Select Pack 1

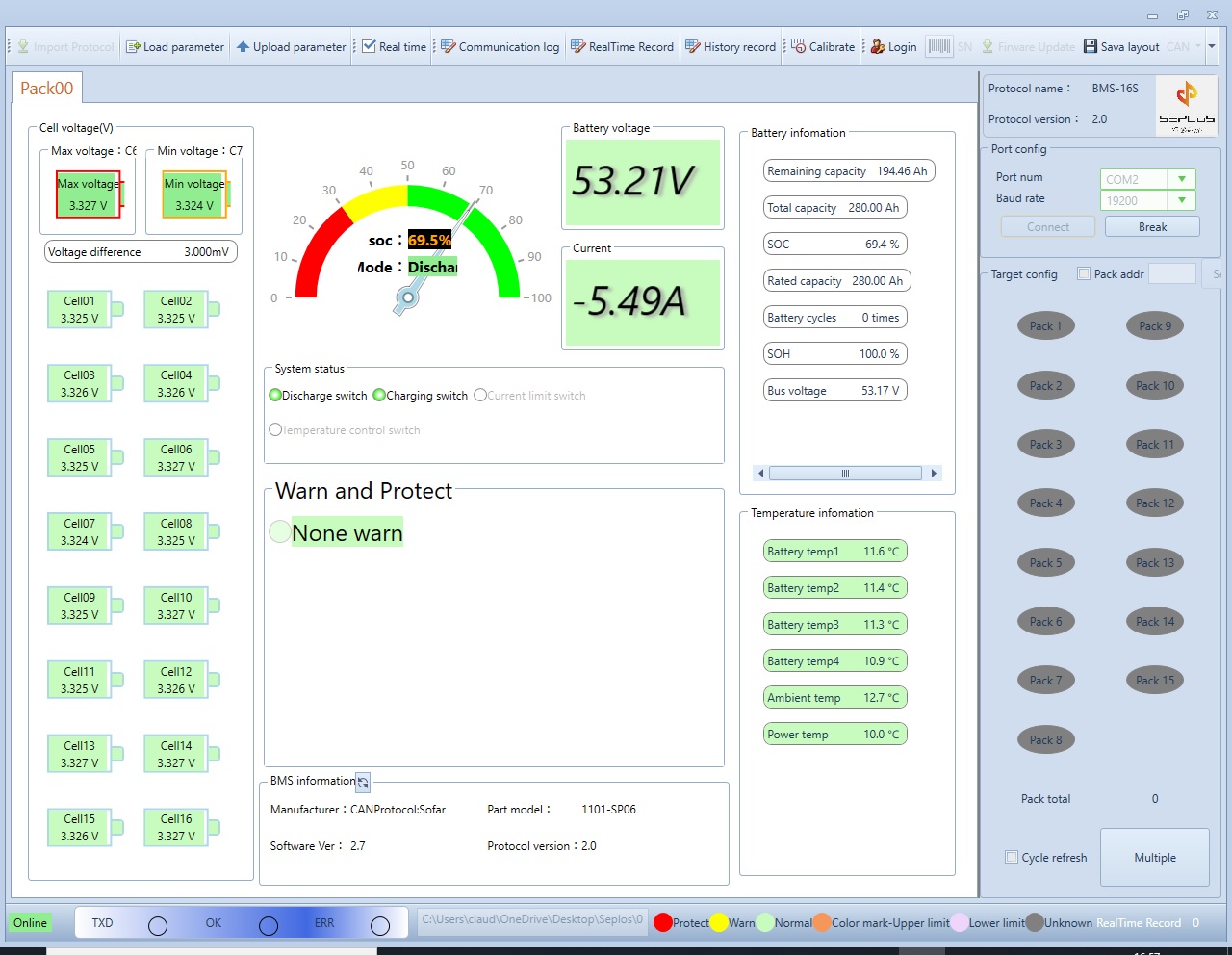1045,325
